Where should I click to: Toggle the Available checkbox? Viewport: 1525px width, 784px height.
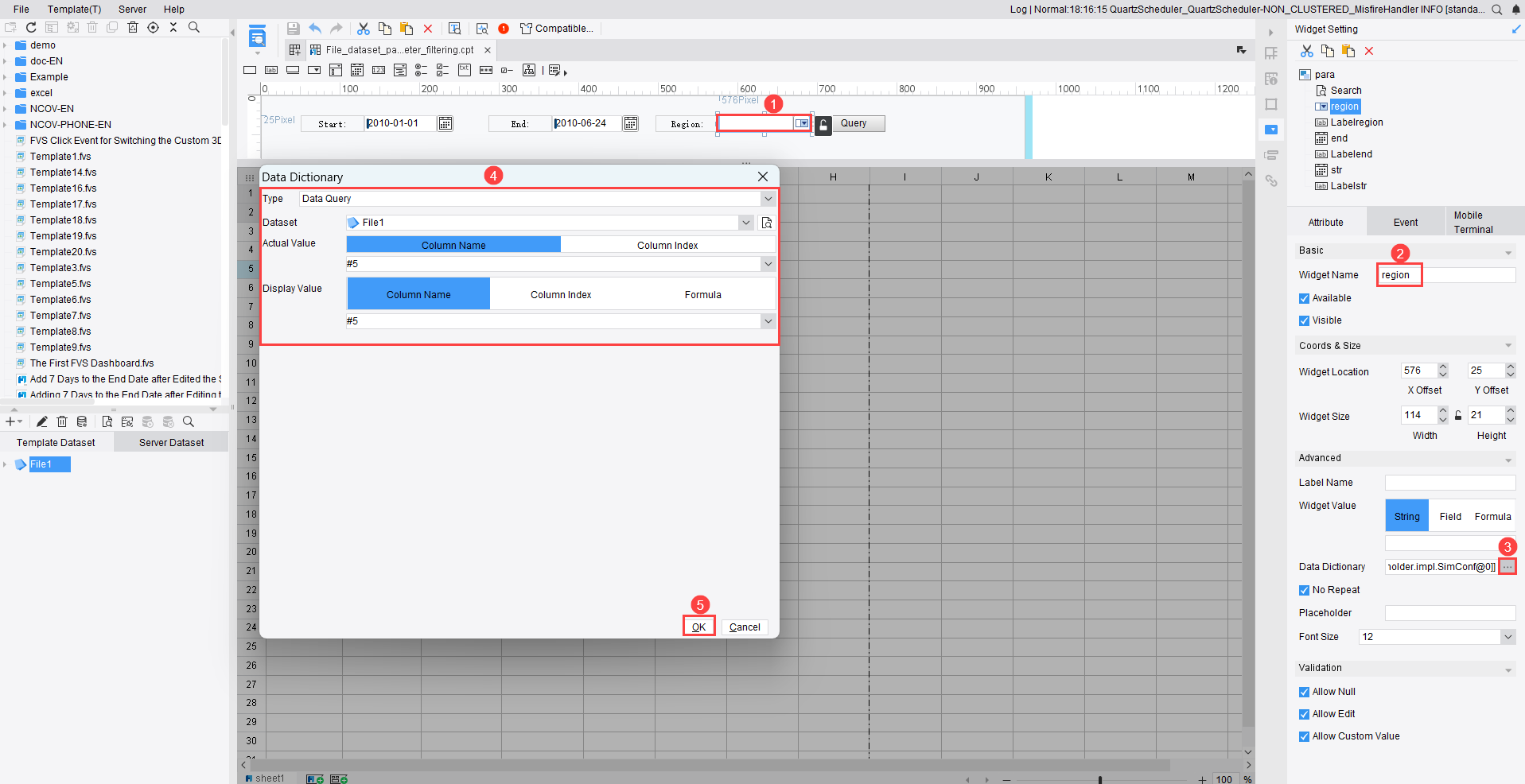1304,298
